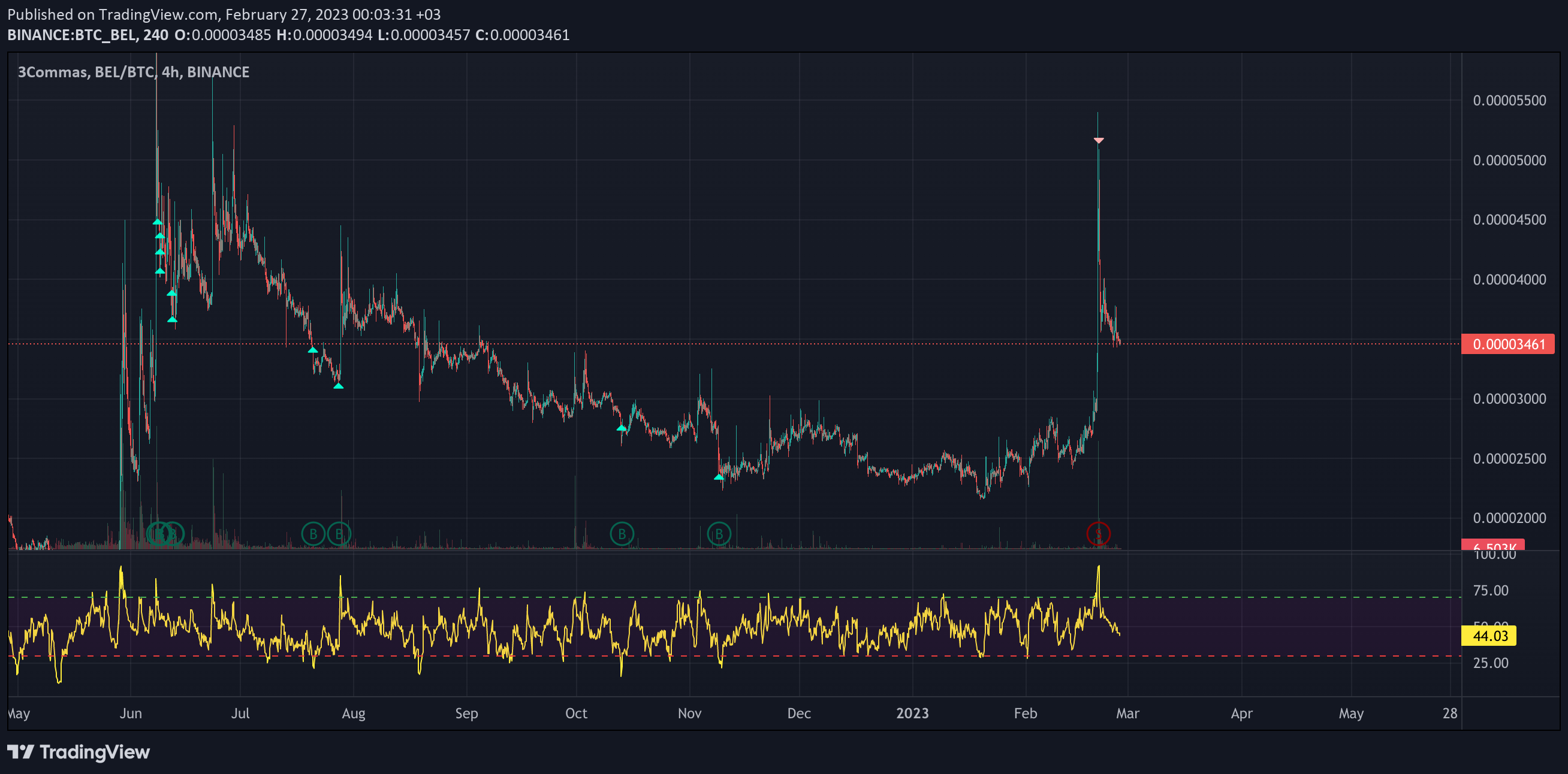This screenshot has width=1568, height=774.
Task: Click the Mar label on time axis
Action: pos(1128,713)
